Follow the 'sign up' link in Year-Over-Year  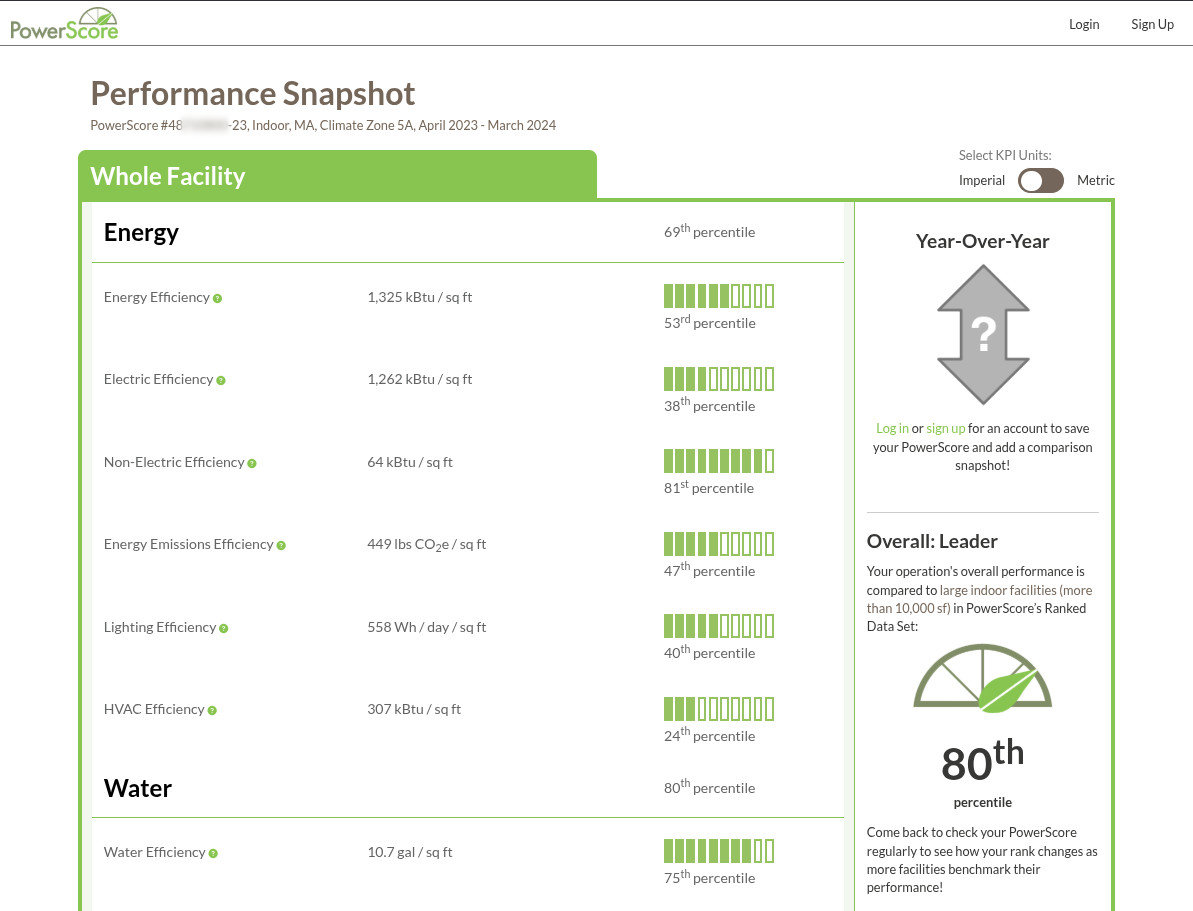click(946, 428)
